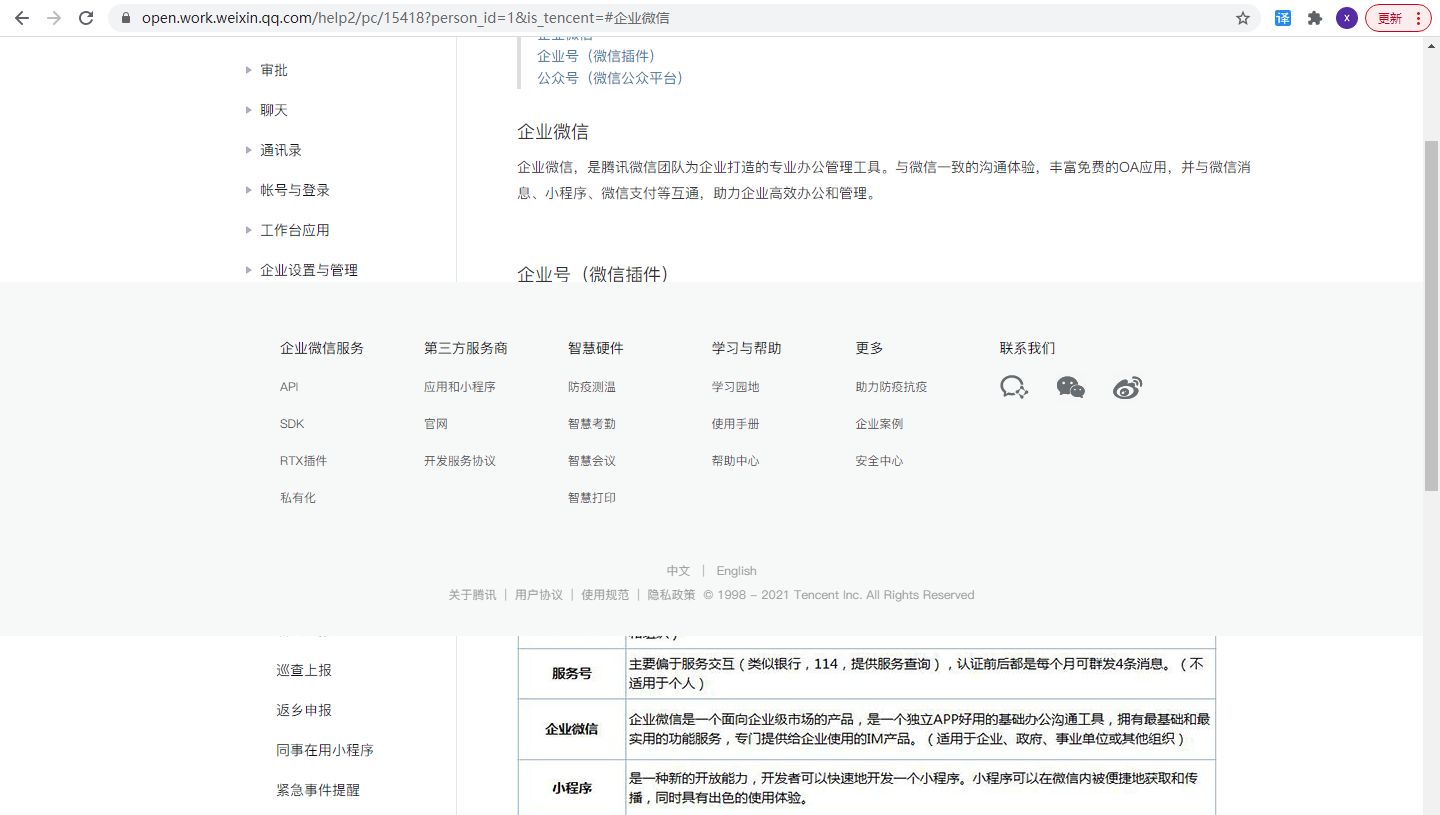Open the 智慧考勤 footer link
Image resolution: width=1440 pixels, height=815 pixels.
(592, 424)
